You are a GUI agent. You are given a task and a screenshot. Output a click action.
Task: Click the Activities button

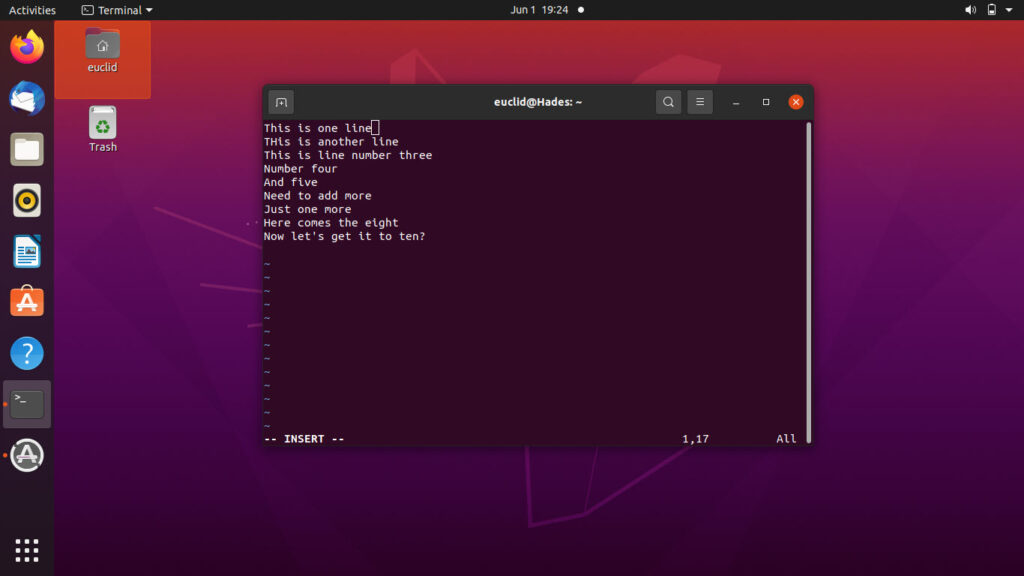(32, 10)
